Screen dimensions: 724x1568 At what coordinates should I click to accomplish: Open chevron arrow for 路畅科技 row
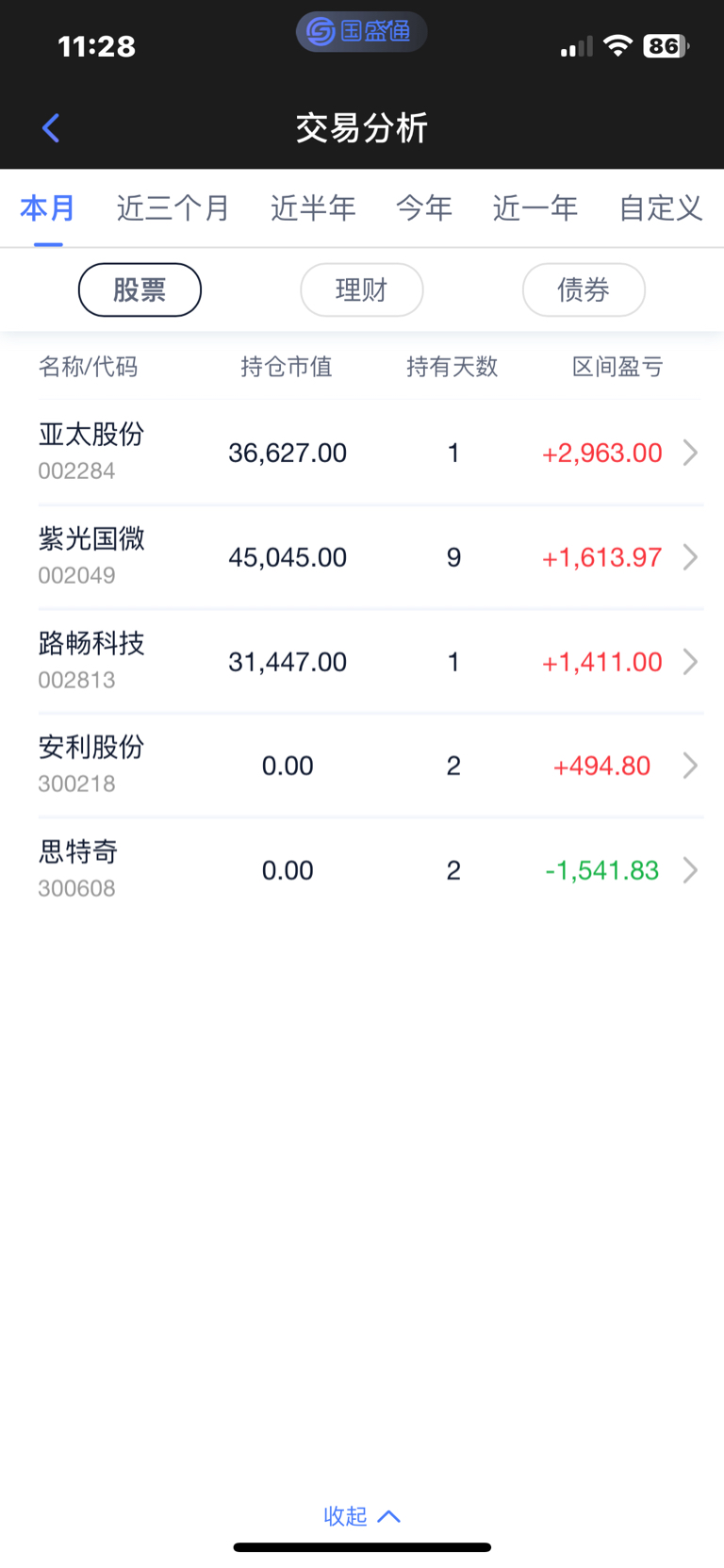[x=690, y=662]
